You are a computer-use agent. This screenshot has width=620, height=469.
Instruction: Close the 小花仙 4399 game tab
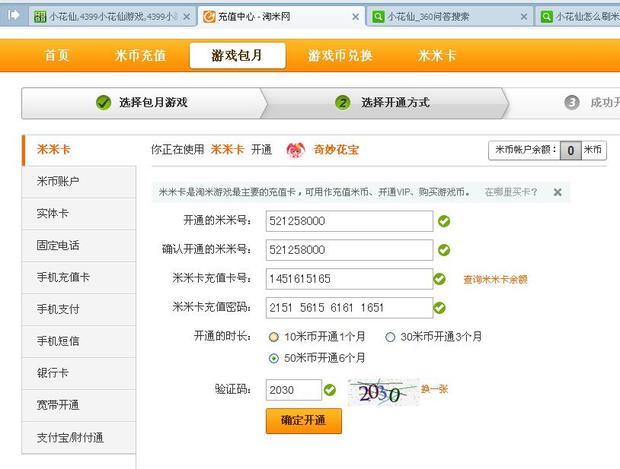[x=187, y=17]
